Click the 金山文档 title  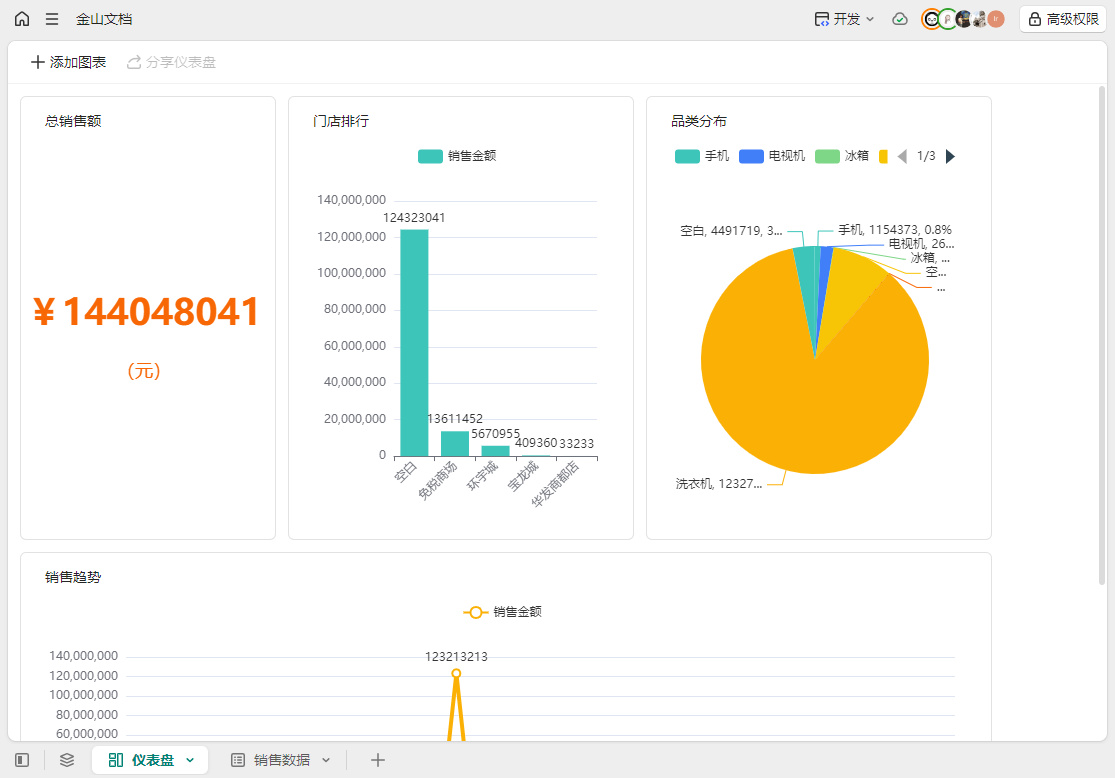pyautogui.click(x=104, y=19)
